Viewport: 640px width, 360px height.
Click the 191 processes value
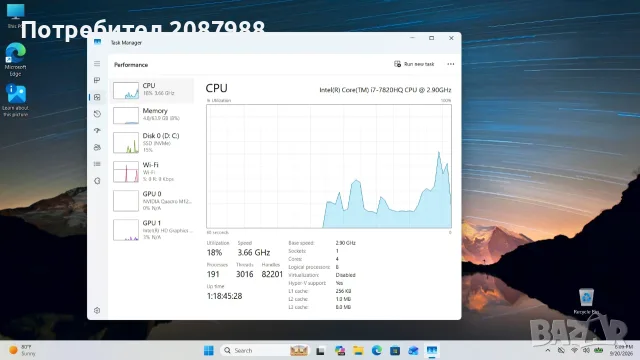point(213,274)
